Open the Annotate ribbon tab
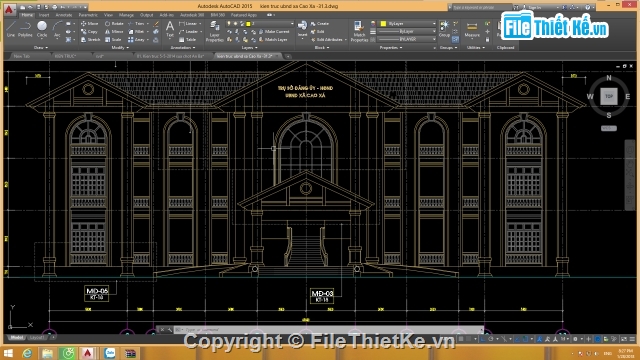 [x=64, y=15]
